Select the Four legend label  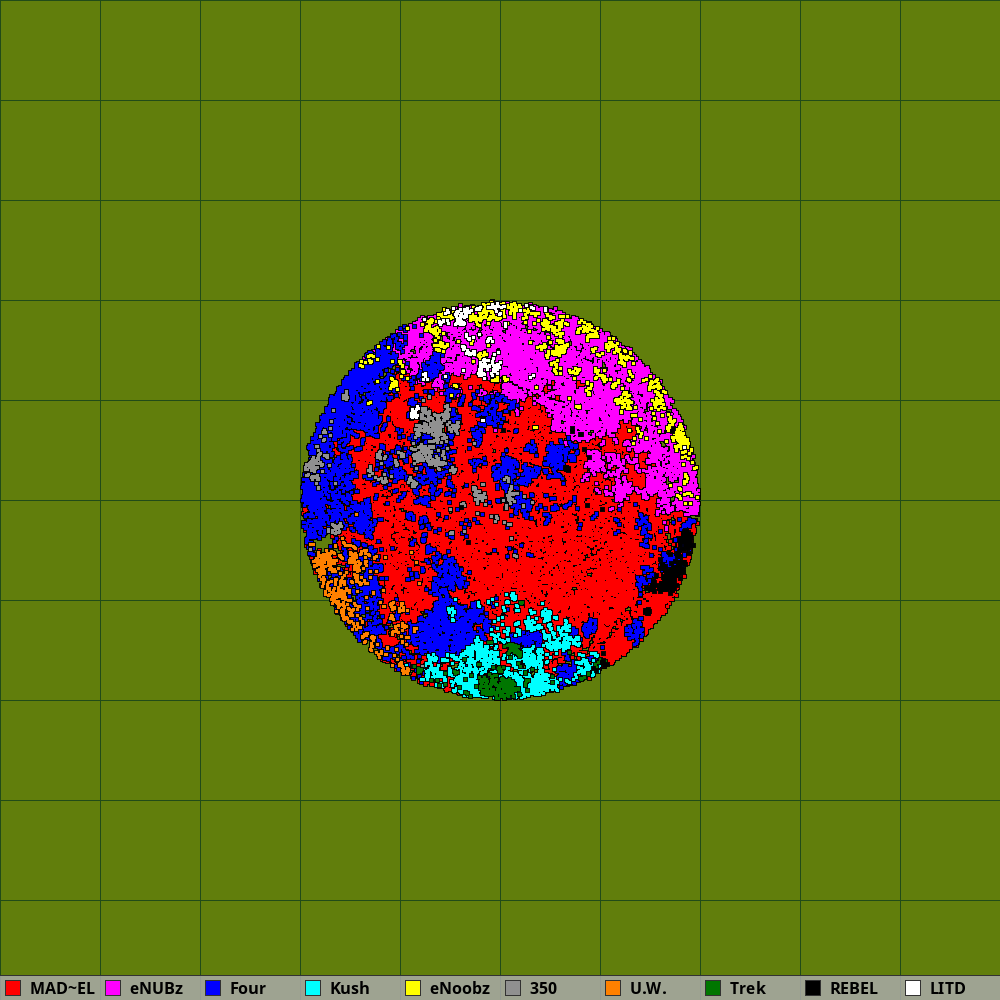point(247,988)
